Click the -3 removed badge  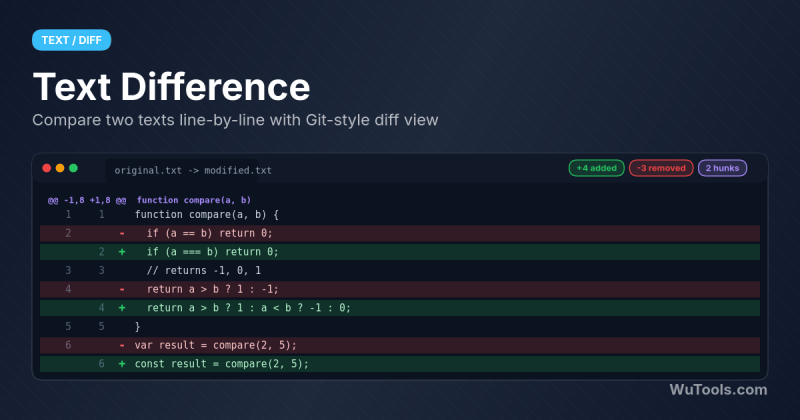click(x=661, y=168)
